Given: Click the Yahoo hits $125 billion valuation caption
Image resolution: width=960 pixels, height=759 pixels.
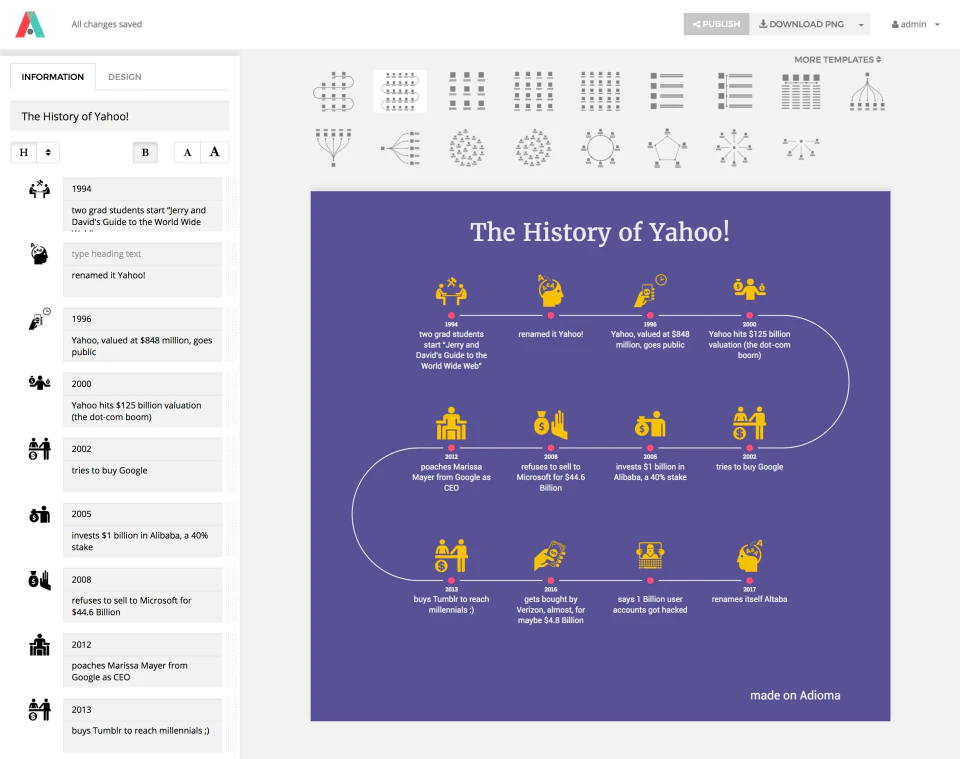Looking at the screenshot, I should 749,345.
